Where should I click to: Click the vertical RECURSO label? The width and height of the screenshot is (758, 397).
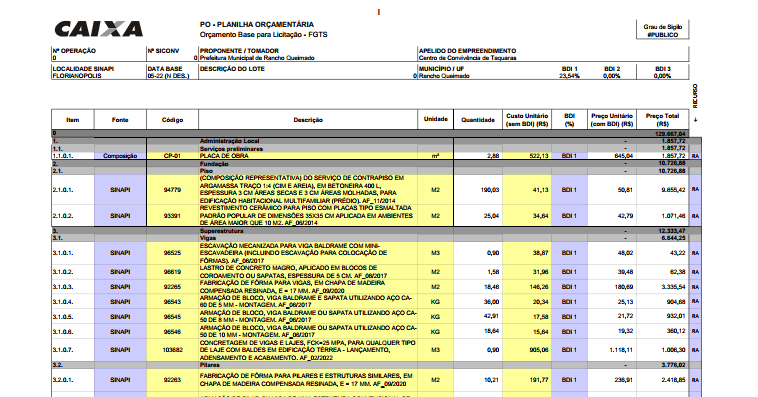(695, 96)
